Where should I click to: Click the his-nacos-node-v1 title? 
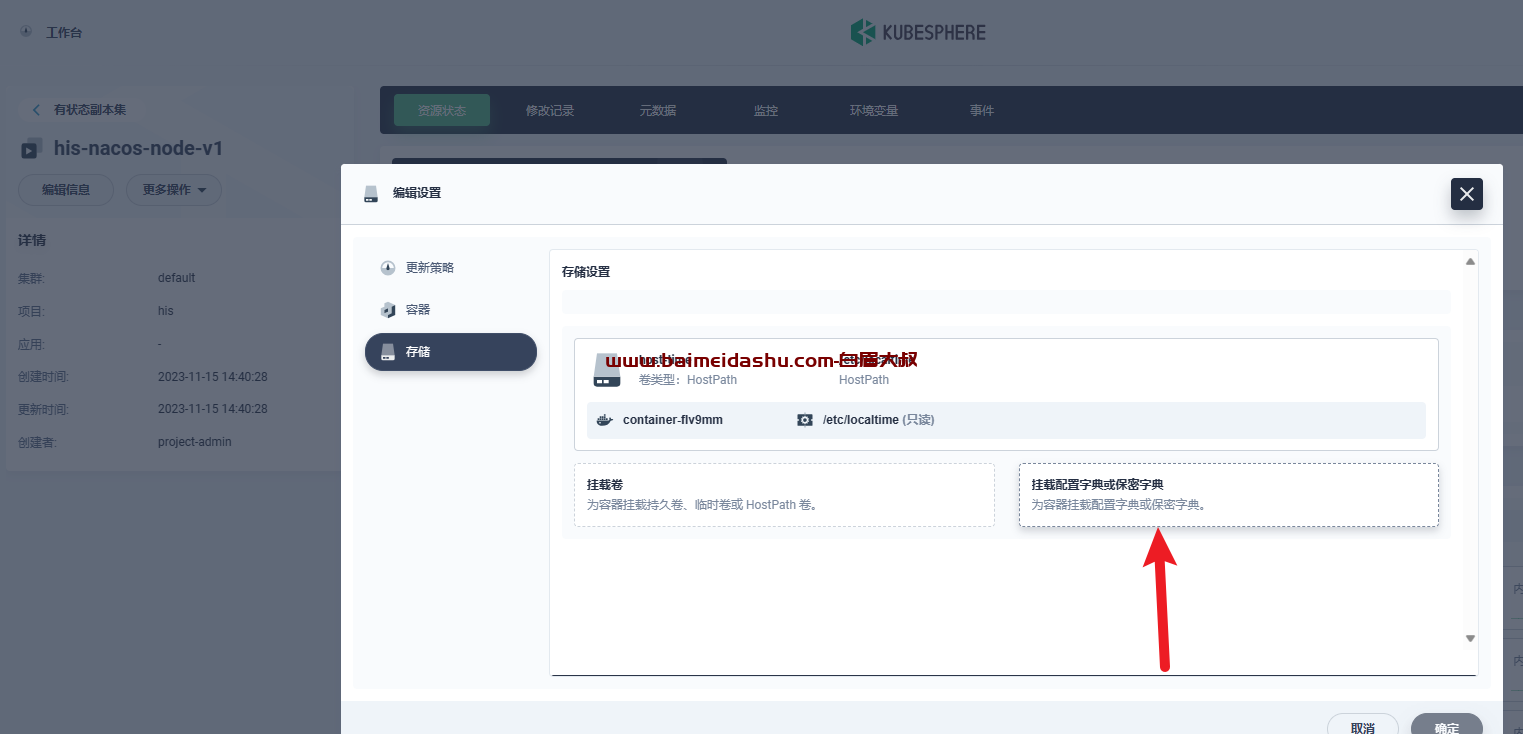138,149
